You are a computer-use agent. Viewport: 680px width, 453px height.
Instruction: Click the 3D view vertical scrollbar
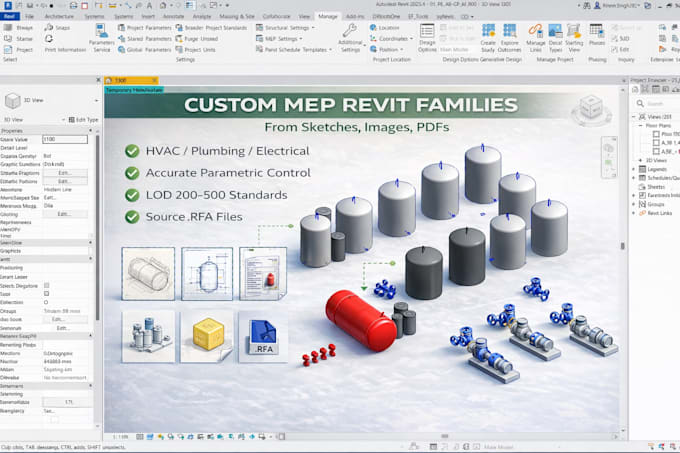coord(623,246)
